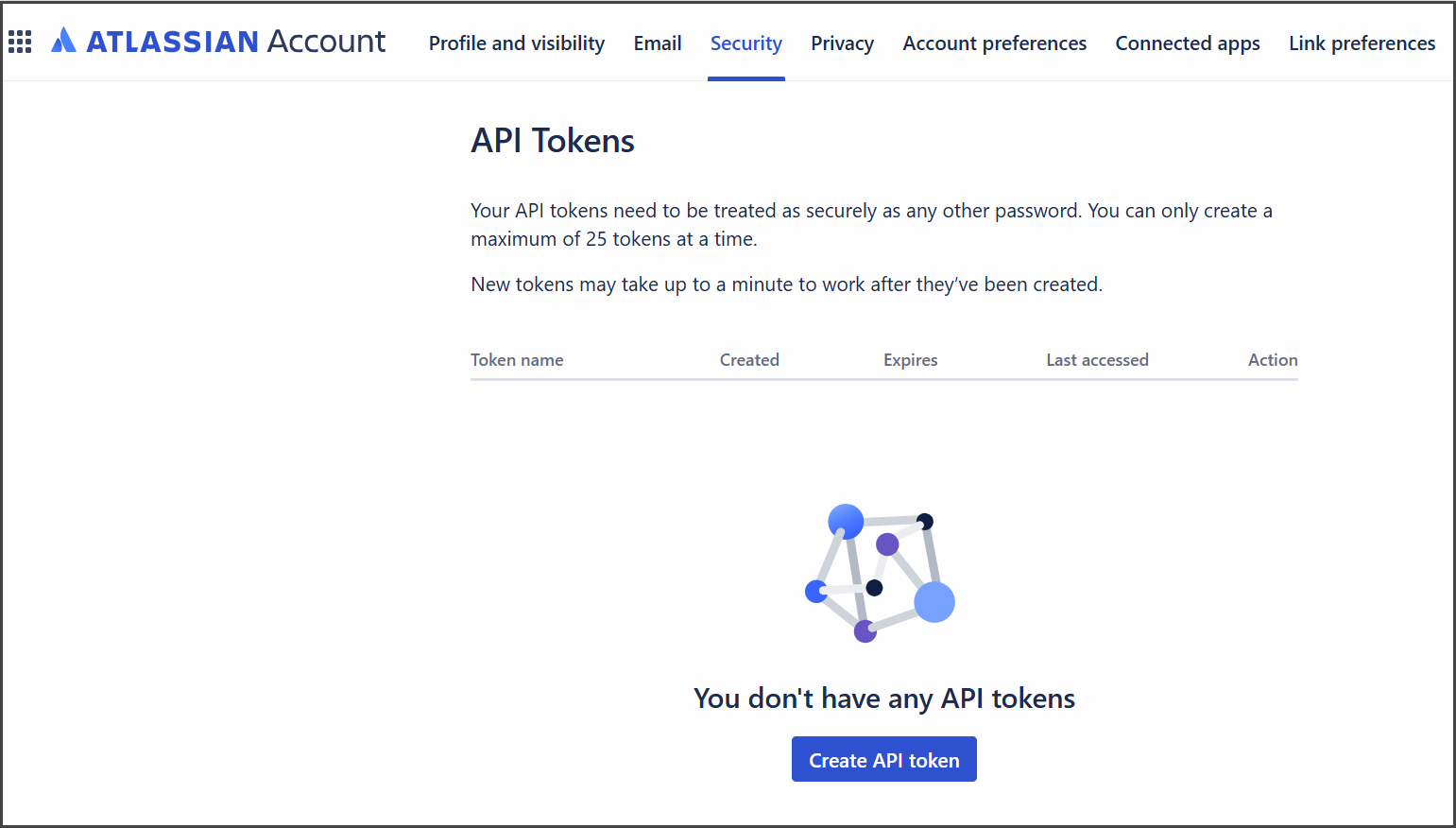Go to the Privacy tab
Image resolution: width=1456 pixels, height=828 pixels.
click(842, 43)
